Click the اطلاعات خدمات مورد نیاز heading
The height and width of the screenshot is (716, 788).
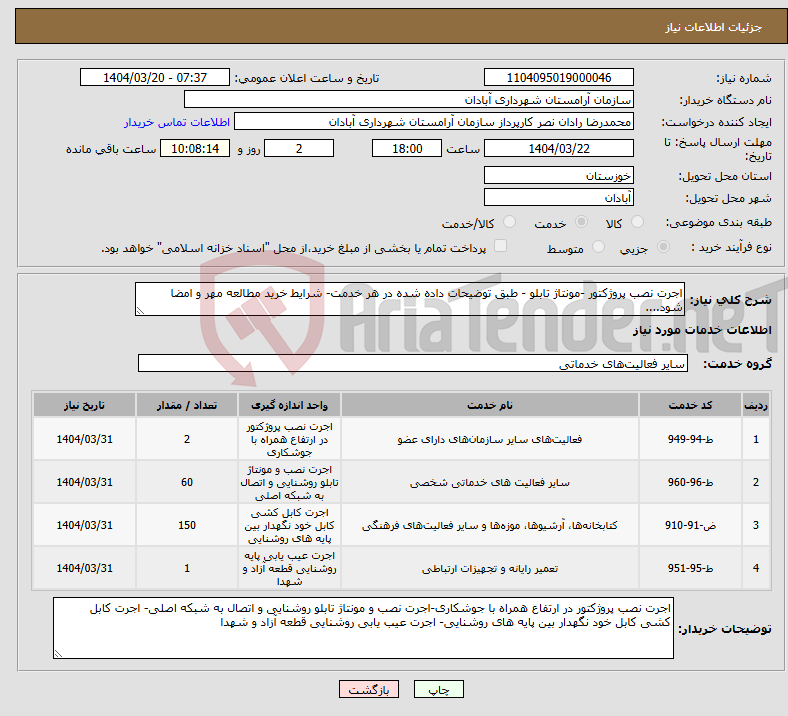(x=702, y=330)
